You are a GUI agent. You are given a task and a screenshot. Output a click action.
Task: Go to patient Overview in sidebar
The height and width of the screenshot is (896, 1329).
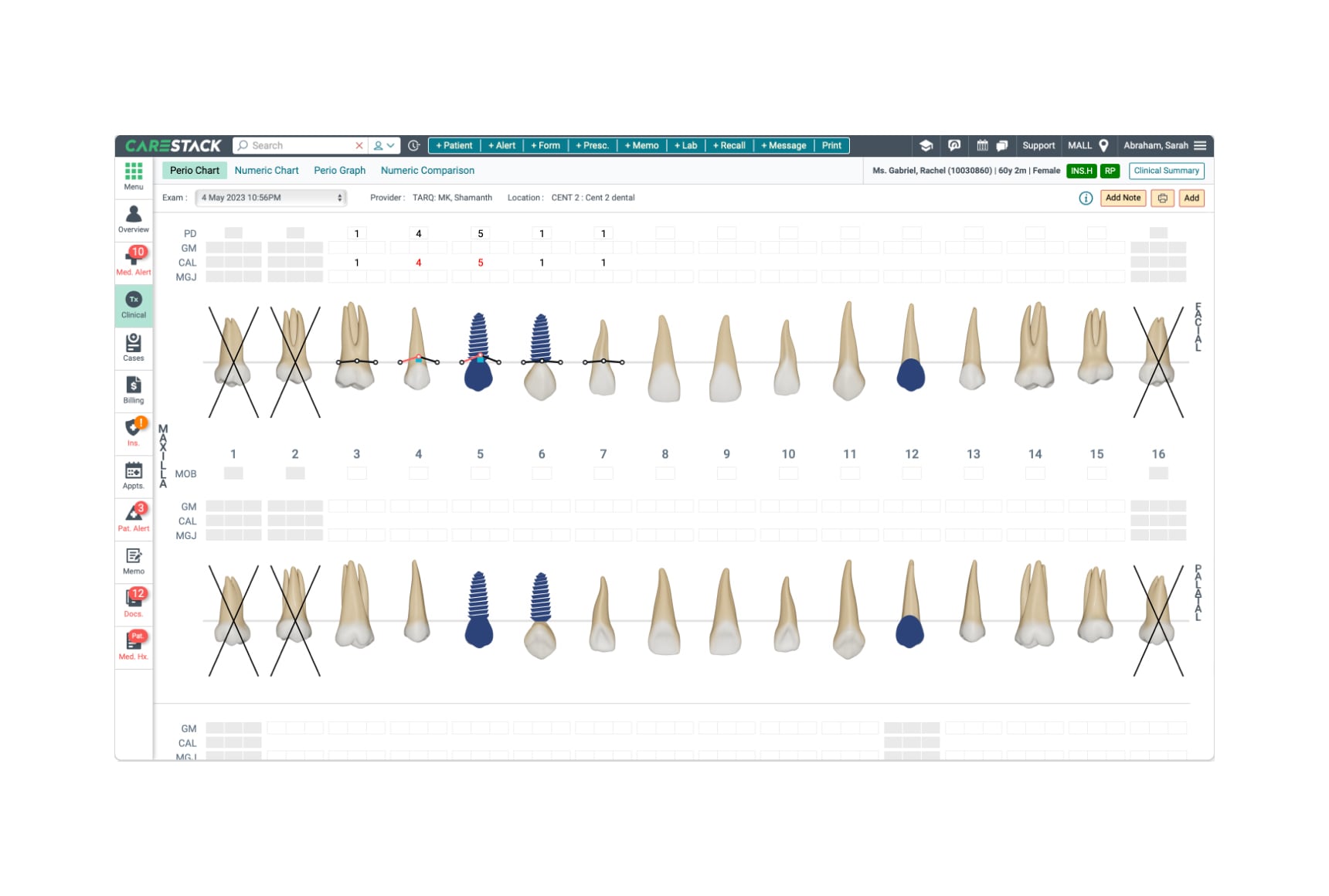pos(134,219)
